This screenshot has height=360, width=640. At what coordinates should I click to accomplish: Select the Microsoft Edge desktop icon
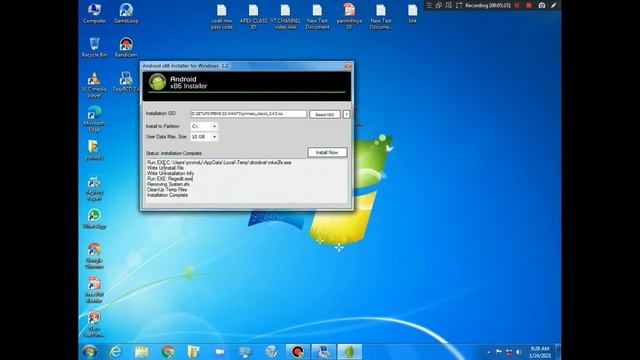tap(94, 119)
